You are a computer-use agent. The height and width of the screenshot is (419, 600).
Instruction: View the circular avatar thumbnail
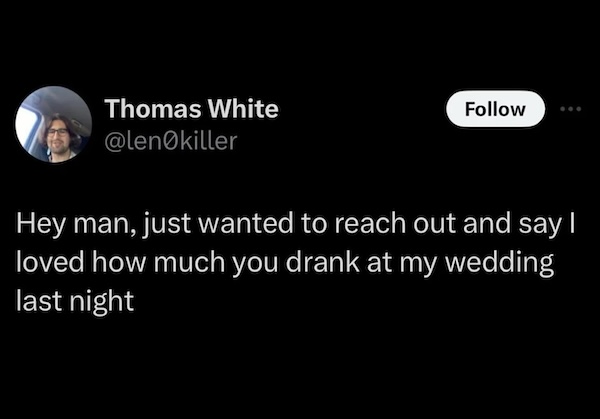tap(54, 124)
